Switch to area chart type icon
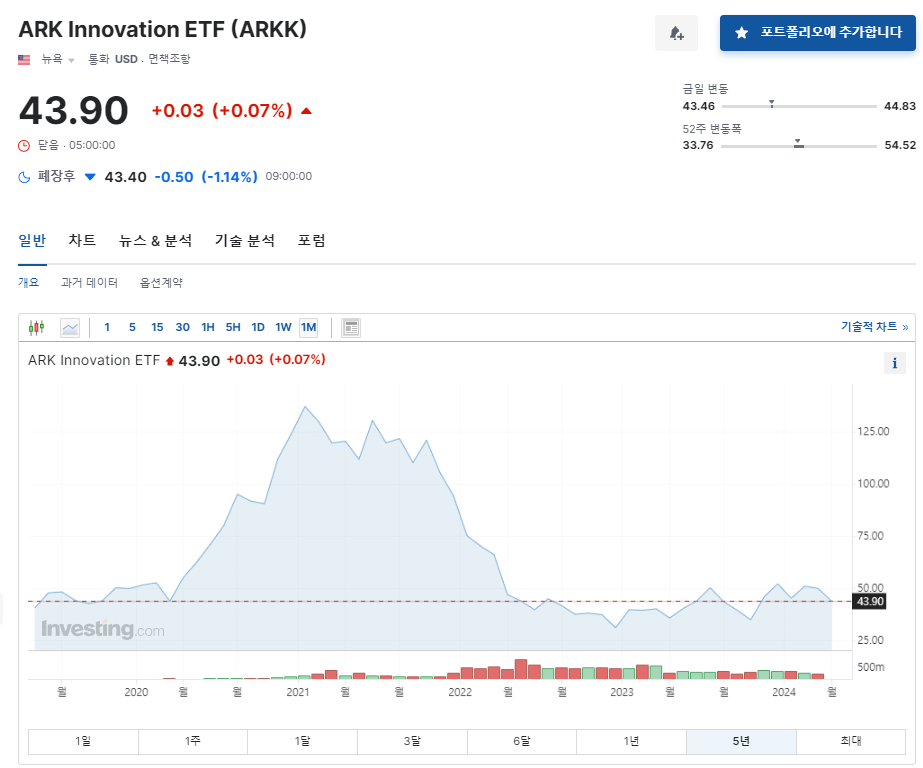The height and width of the screenshot is (768, 923). [x=70, y=328]
